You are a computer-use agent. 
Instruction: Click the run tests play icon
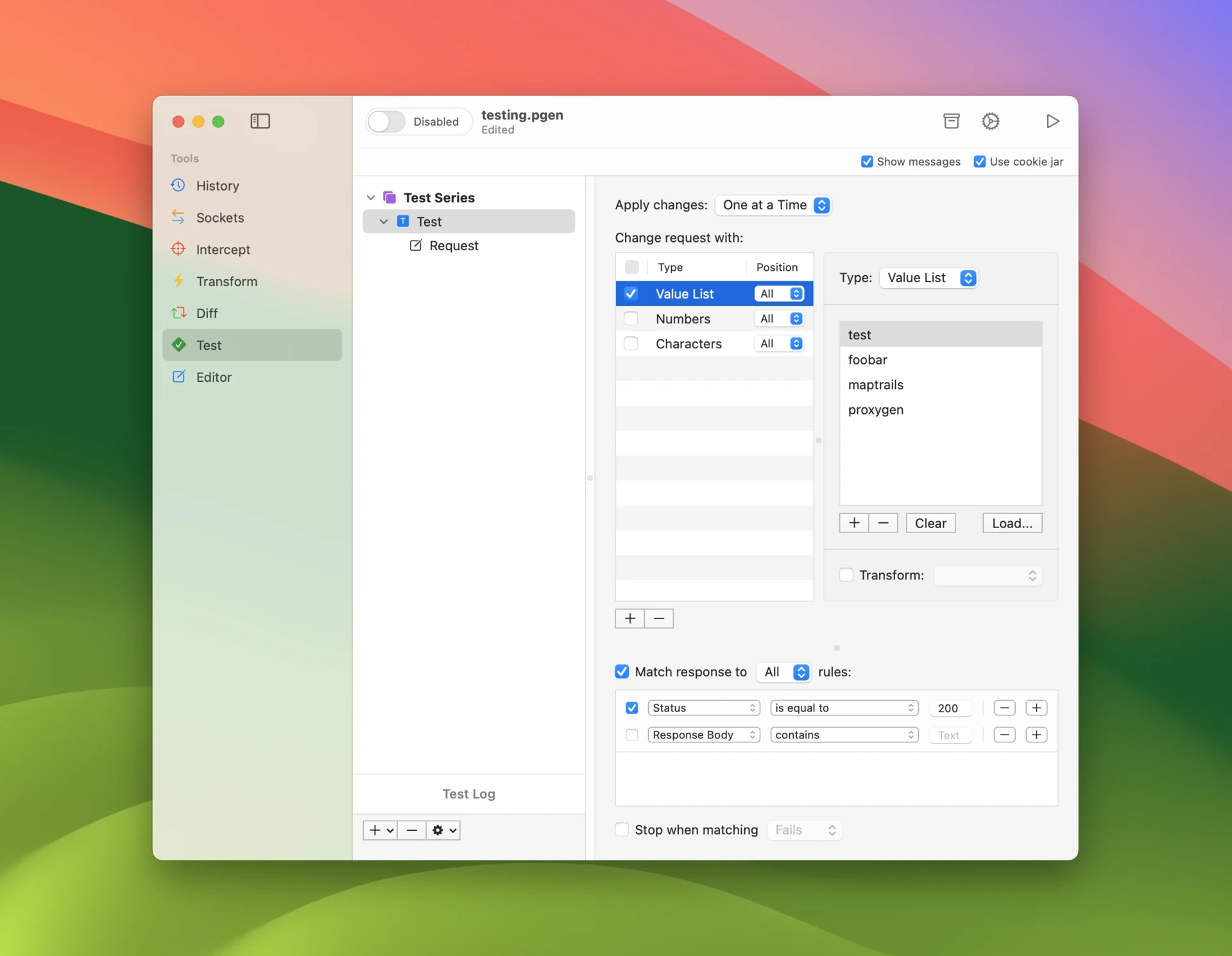[1052, 121]
